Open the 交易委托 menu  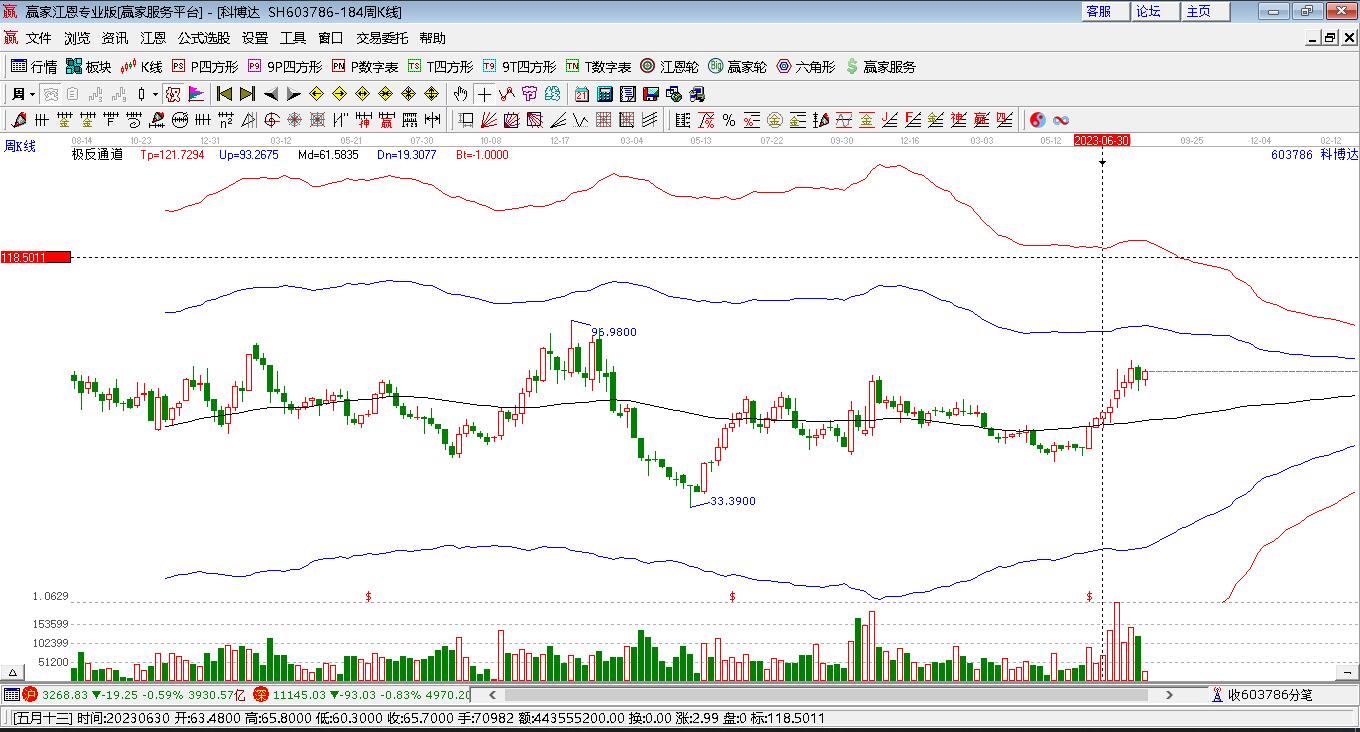[382, 38]
